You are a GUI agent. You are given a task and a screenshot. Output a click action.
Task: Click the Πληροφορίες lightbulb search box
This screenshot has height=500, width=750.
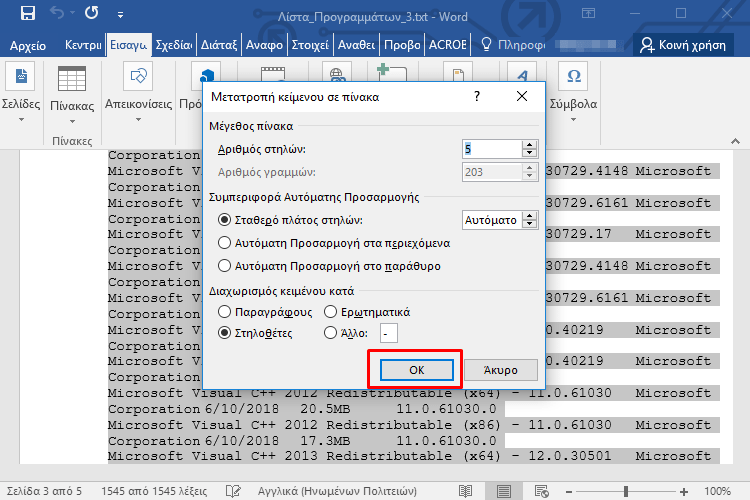513,45
